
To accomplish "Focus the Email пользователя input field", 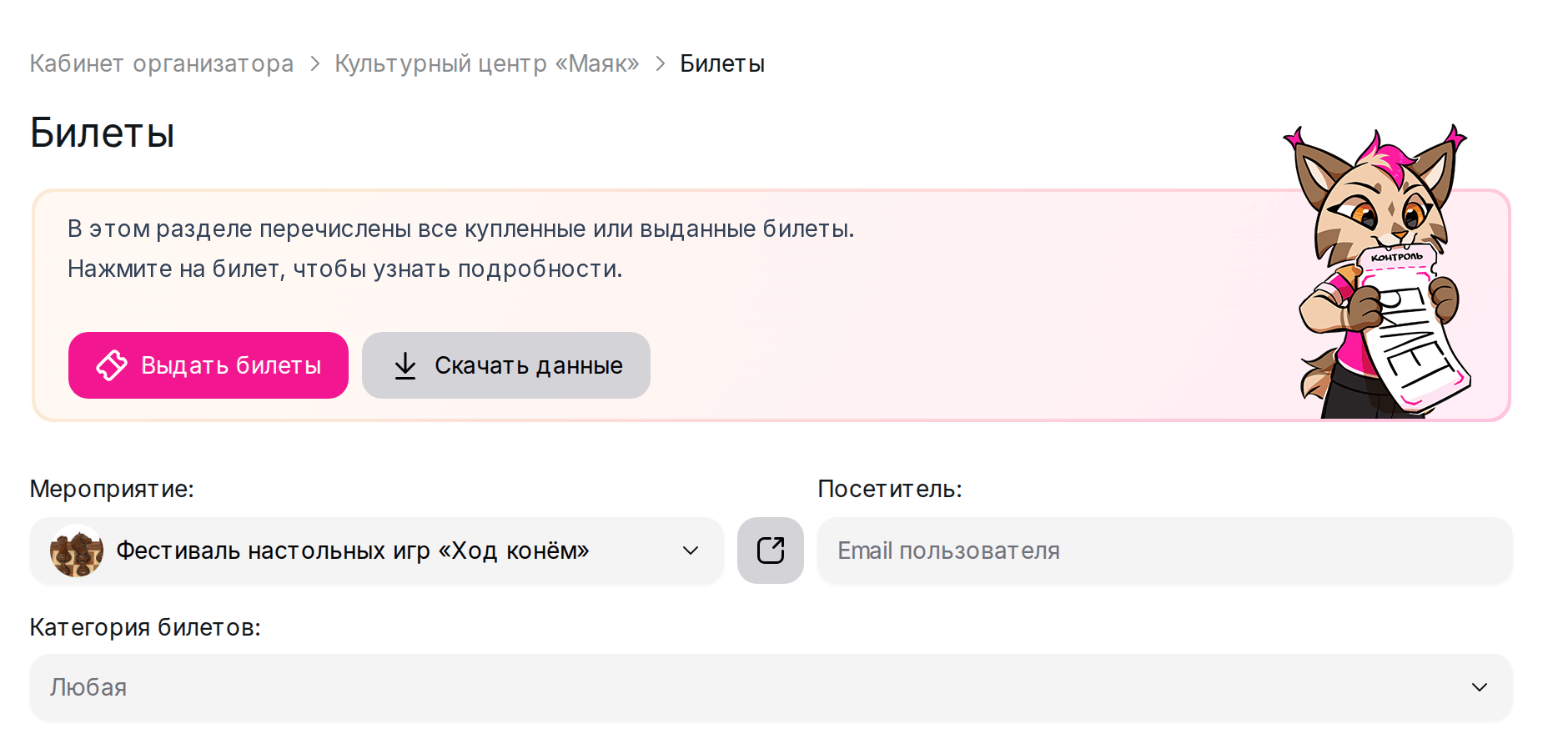I will [1164, 550].
